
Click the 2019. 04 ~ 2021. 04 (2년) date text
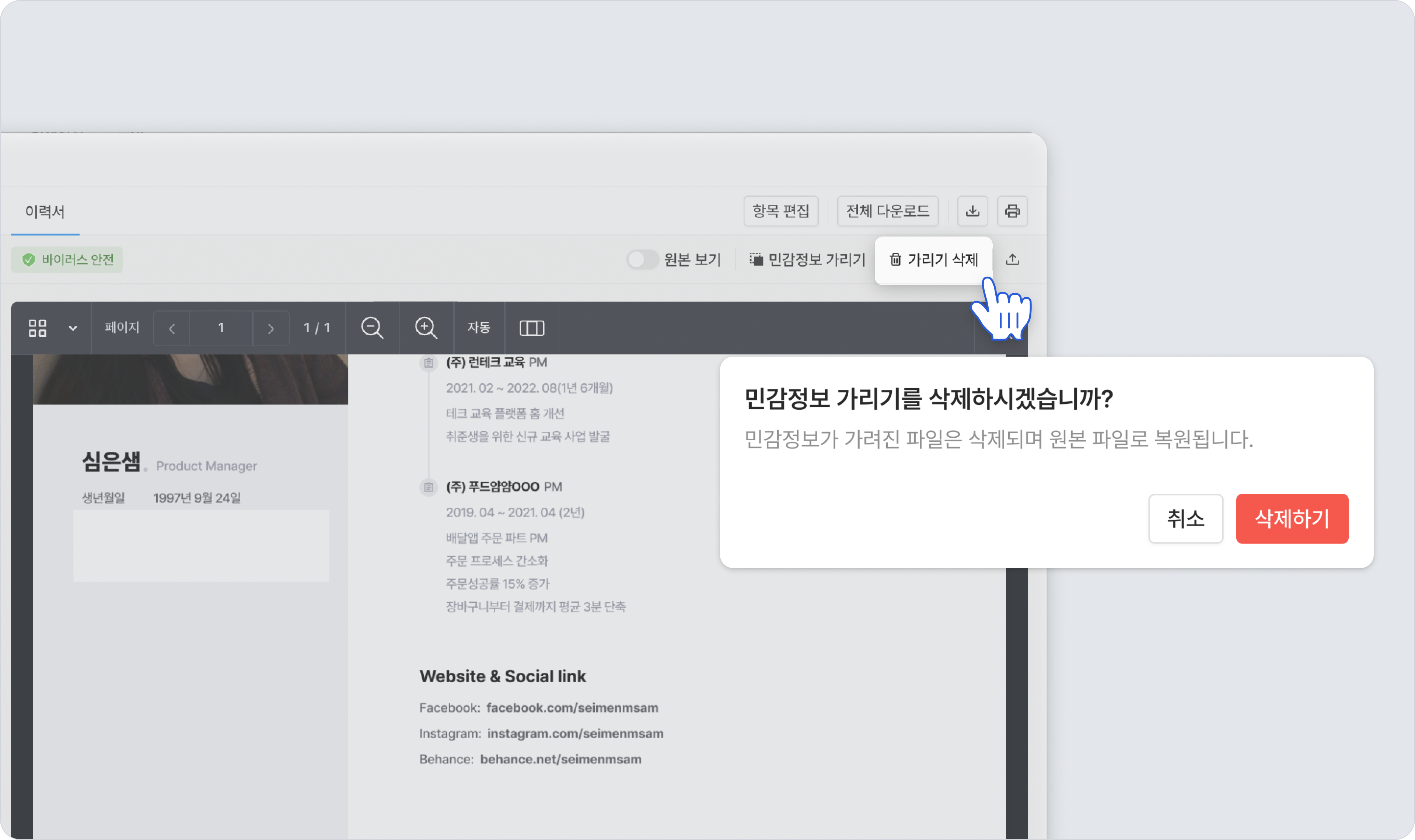coord(515,513)
